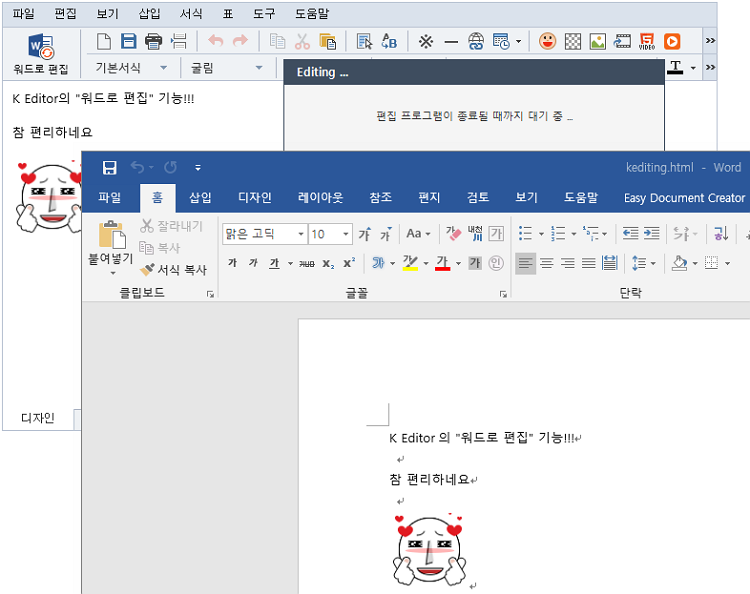The width and height of the screenshot is (750, 594).
Task: Click the find and replace icon in K Editor
Action: (x=389, y=41)
